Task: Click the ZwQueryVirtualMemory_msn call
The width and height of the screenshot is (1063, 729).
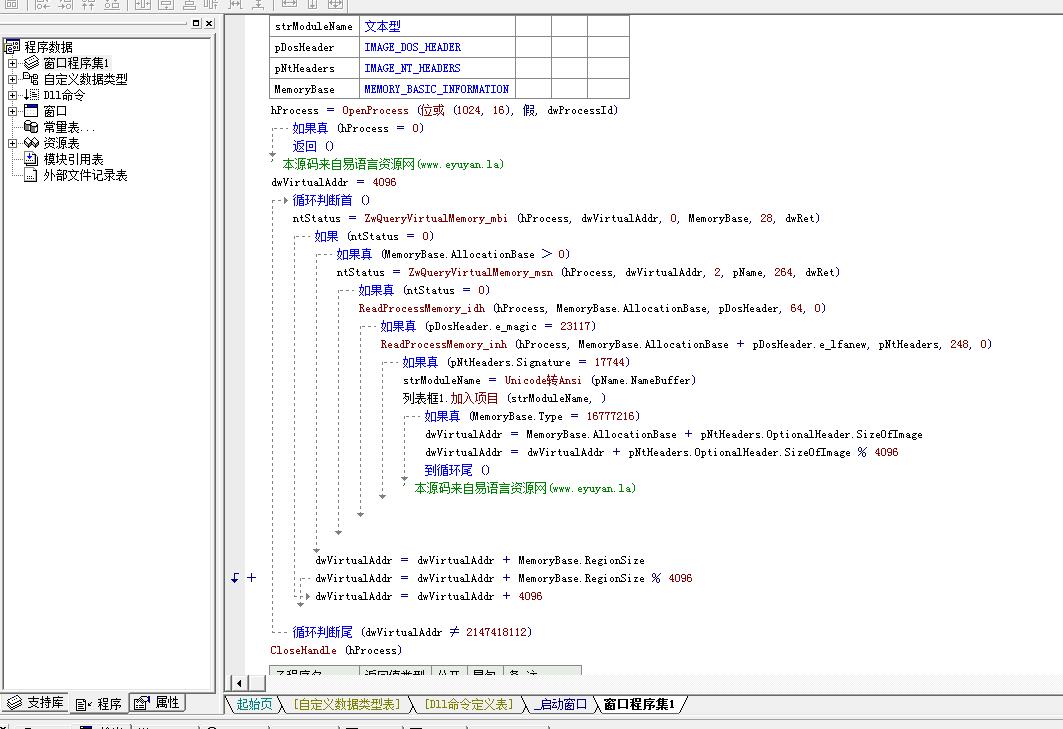Action: [480, 273]
